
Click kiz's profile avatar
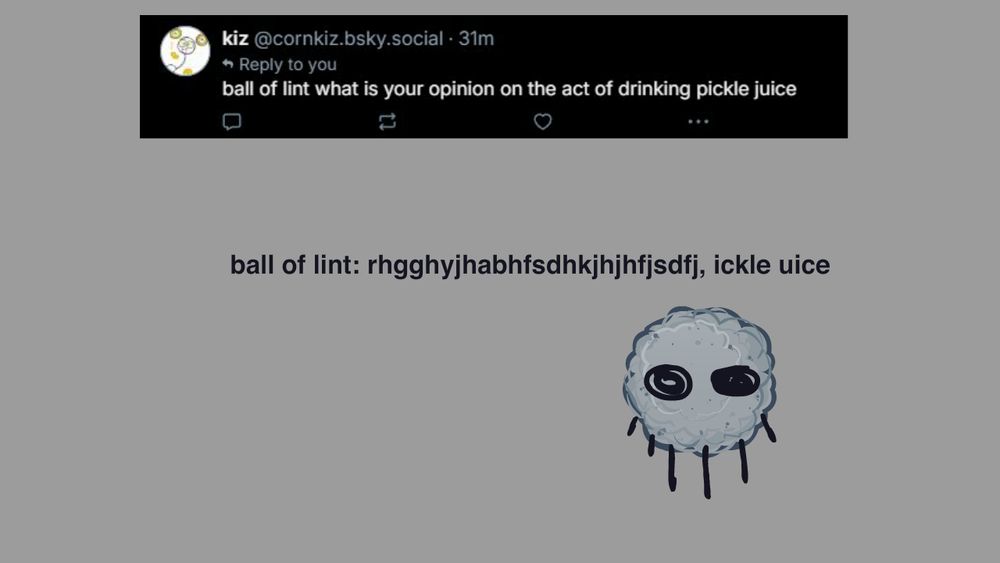185,51
